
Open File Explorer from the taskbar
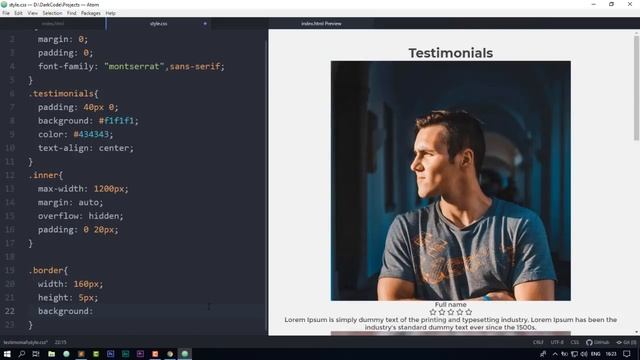[51, 354]
